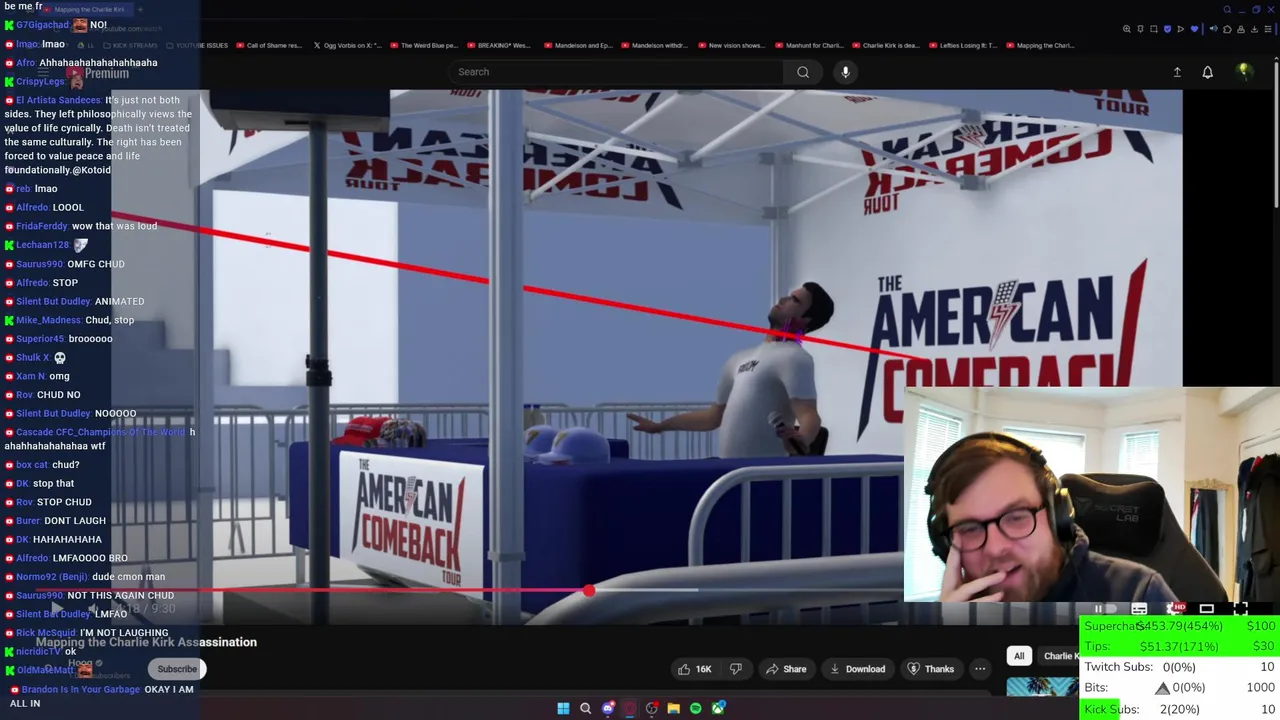Open the KICK STREAMS bookmark folder
Screen dimensions: 1280x720
click(131, 45)
